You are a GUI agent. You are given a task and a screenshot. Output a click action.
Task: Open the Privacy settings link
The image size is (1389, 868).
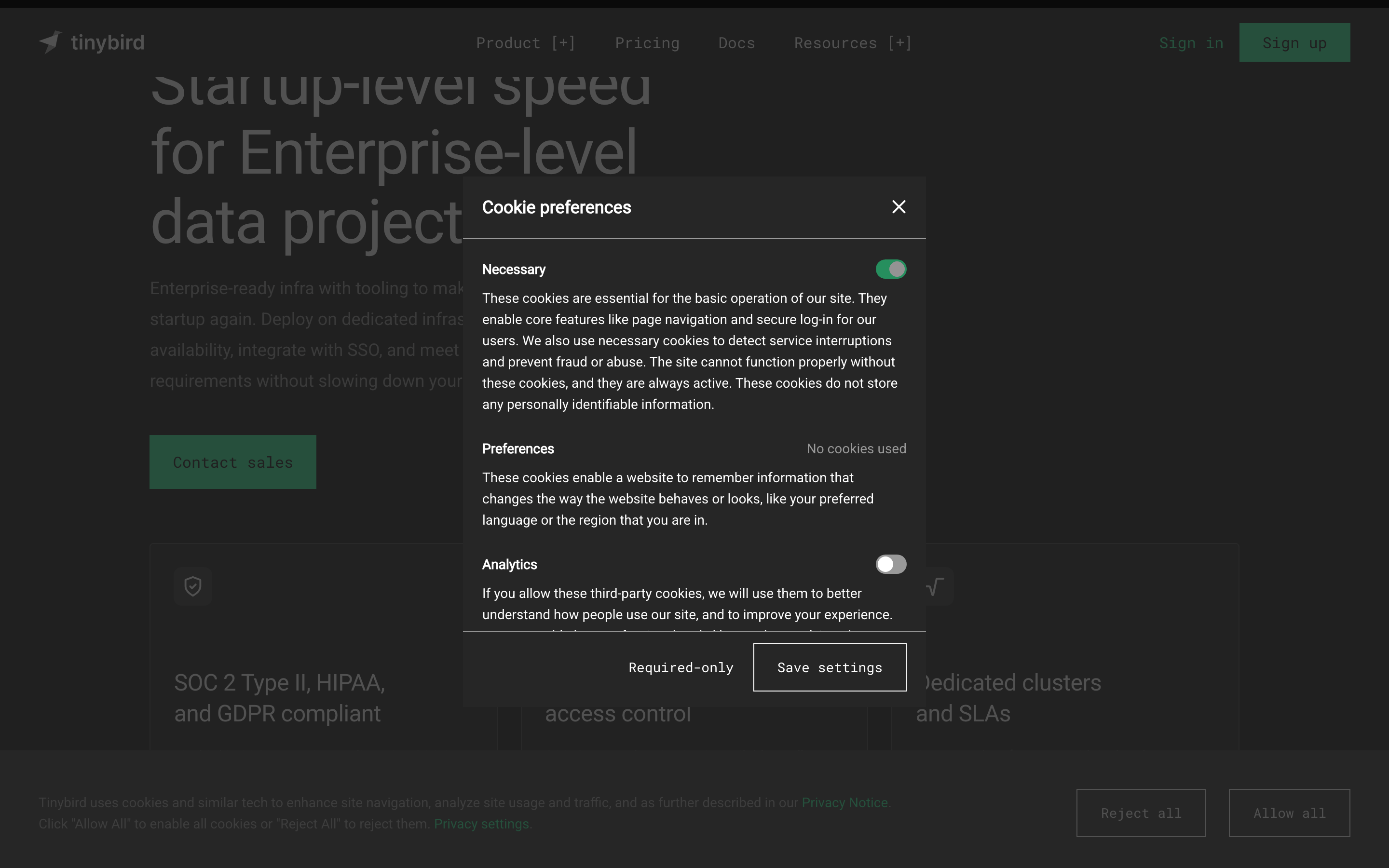(481, 824)
